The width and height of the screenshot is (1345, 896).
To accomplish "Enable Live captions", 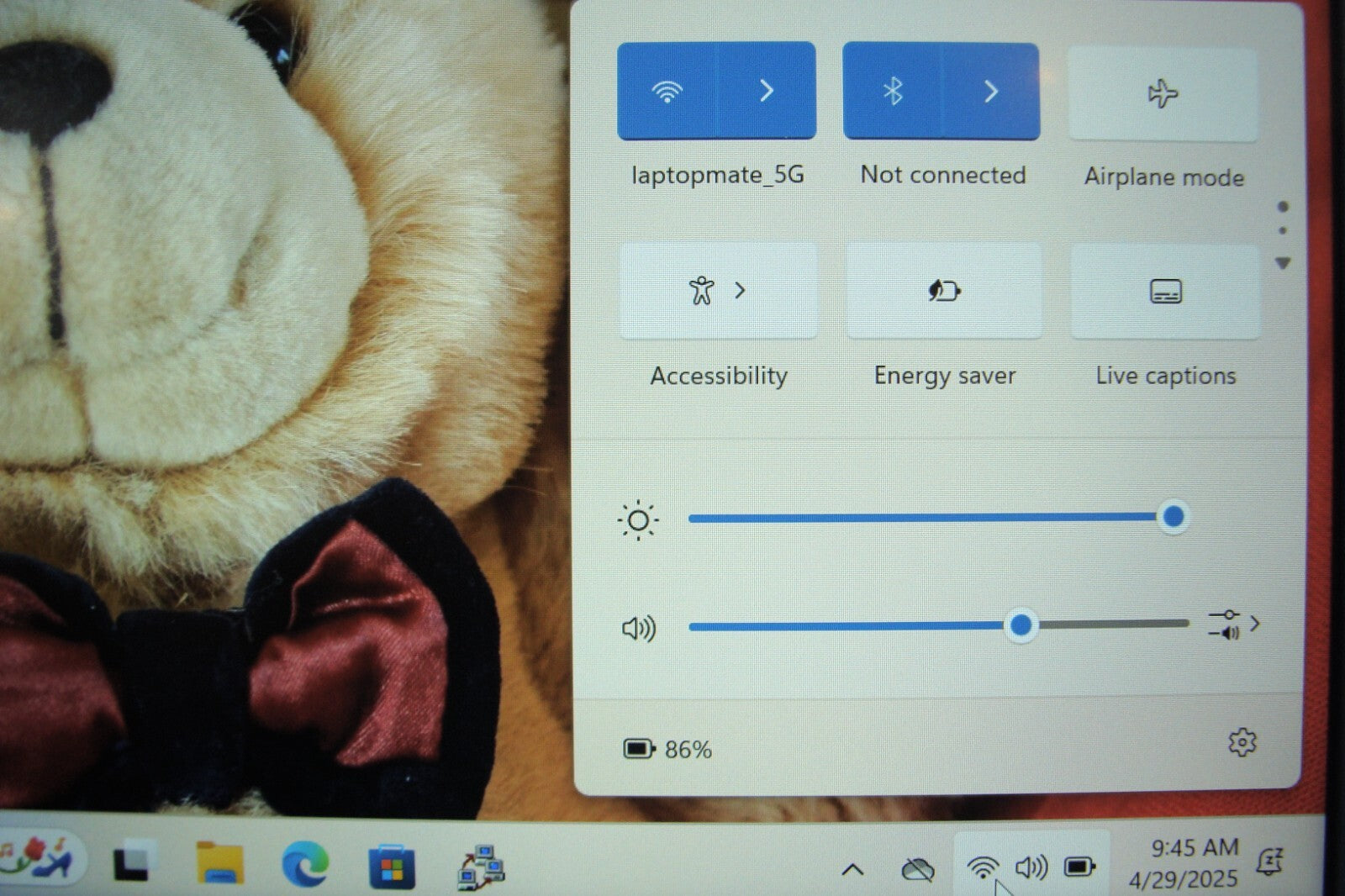I will click(1165, 292).
